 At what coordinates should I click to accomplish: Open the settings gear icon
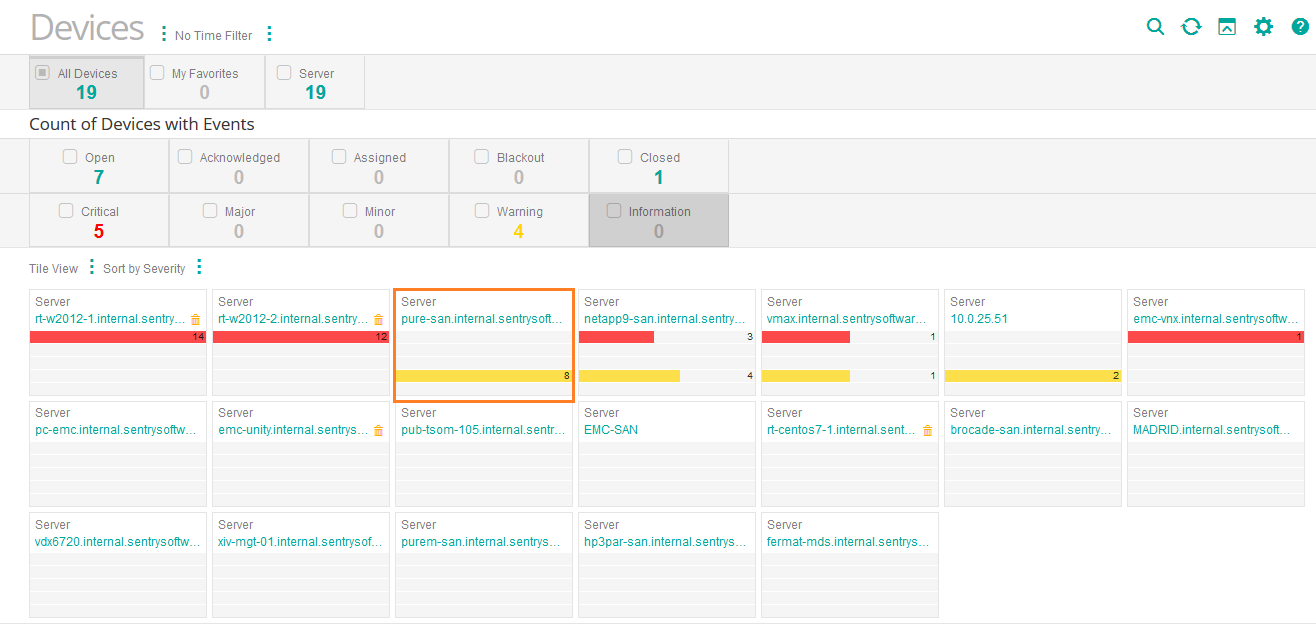pyautogui.click(x=1263, y=27)
